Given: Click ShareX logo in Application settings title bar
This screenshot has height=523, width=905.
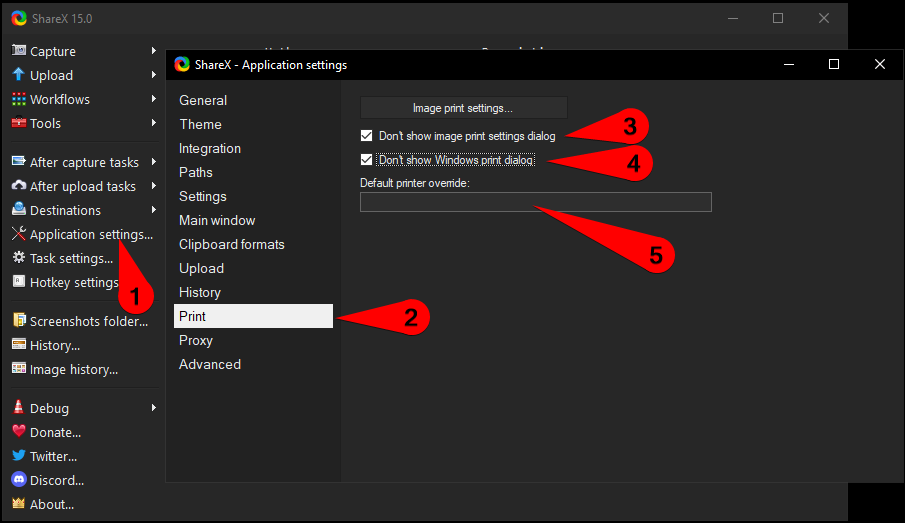Looking at the screenshot, I should click(x=182, y=64).
